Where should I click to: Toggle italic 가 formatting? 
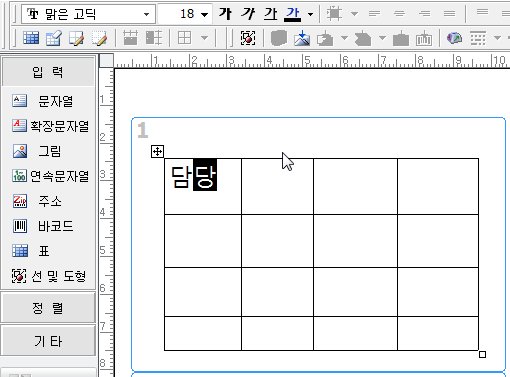[x=248, y=14]
